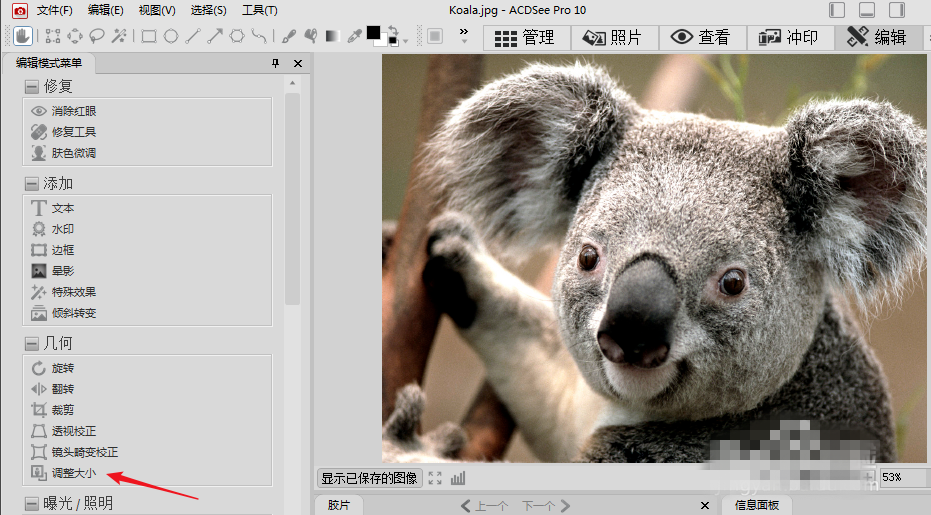Collapse the 修复 section

click(30, 87)
